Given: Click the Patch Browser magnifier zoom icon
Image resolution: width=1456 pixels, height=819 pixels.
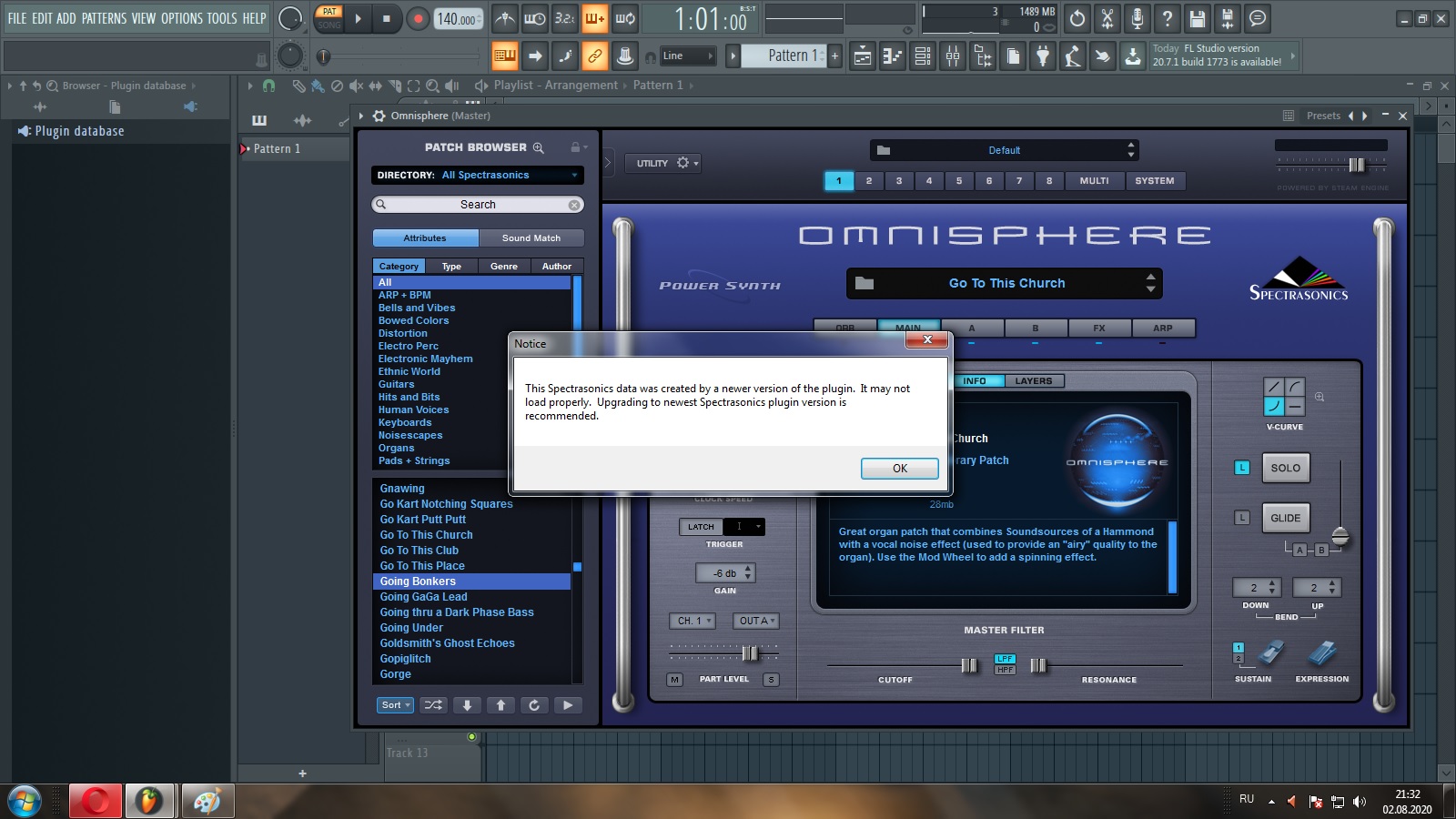Looking at the screenshot, I should (x=539, y=147).
